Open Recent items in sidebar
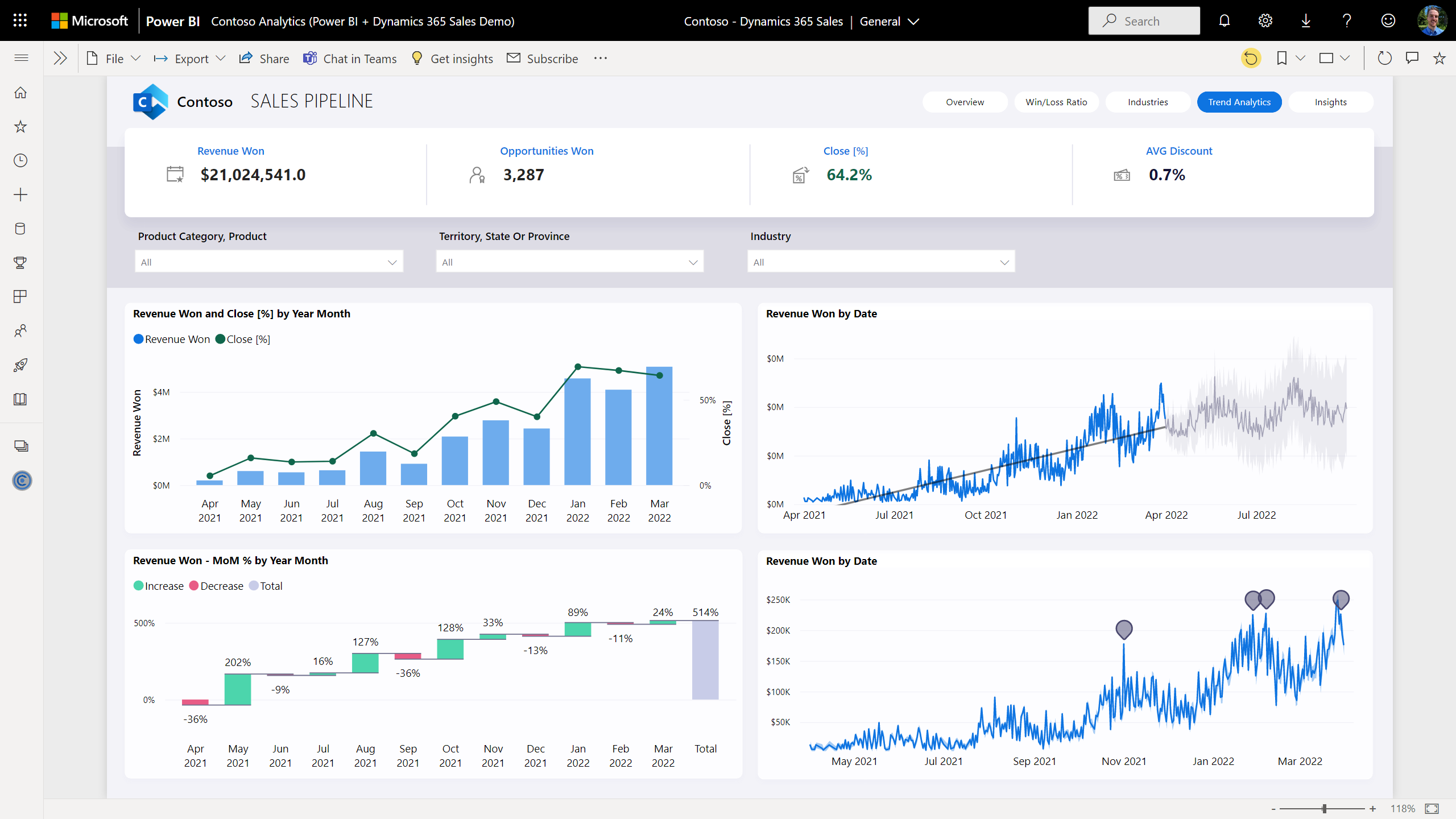This screenshot has width=1456, height=819. [x=20, y=160]
